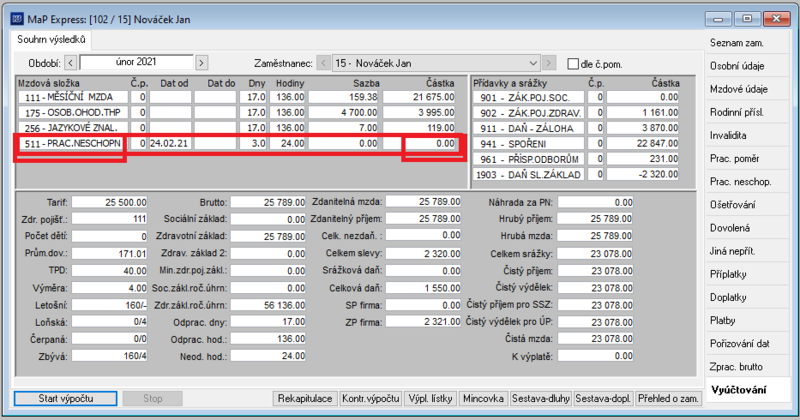Click the Mzdová složka column header
The image size is (800, 420).
coord(49,83)
